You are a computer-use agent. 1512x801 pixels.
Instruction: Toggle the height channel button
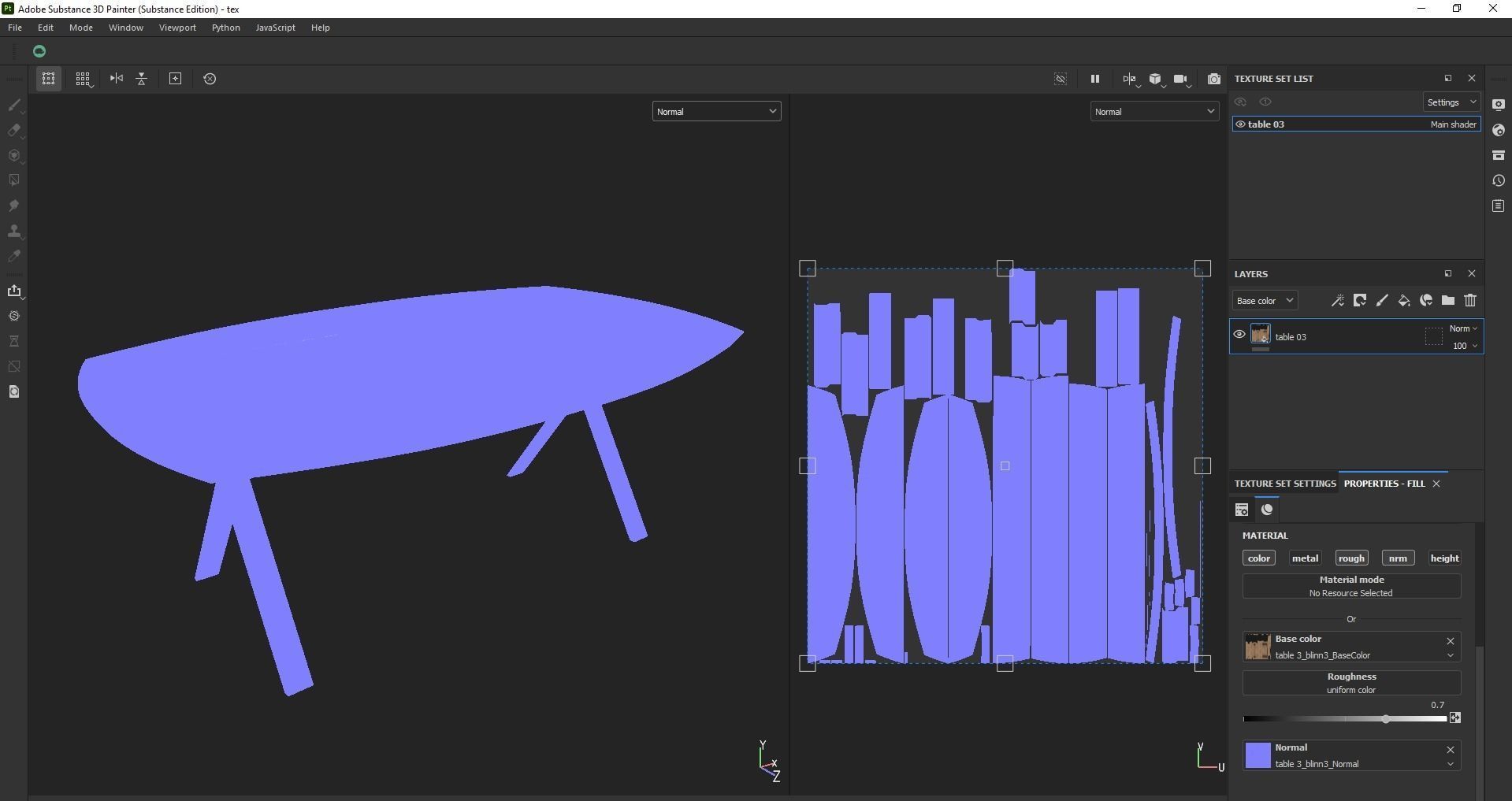coord(1444,558)
